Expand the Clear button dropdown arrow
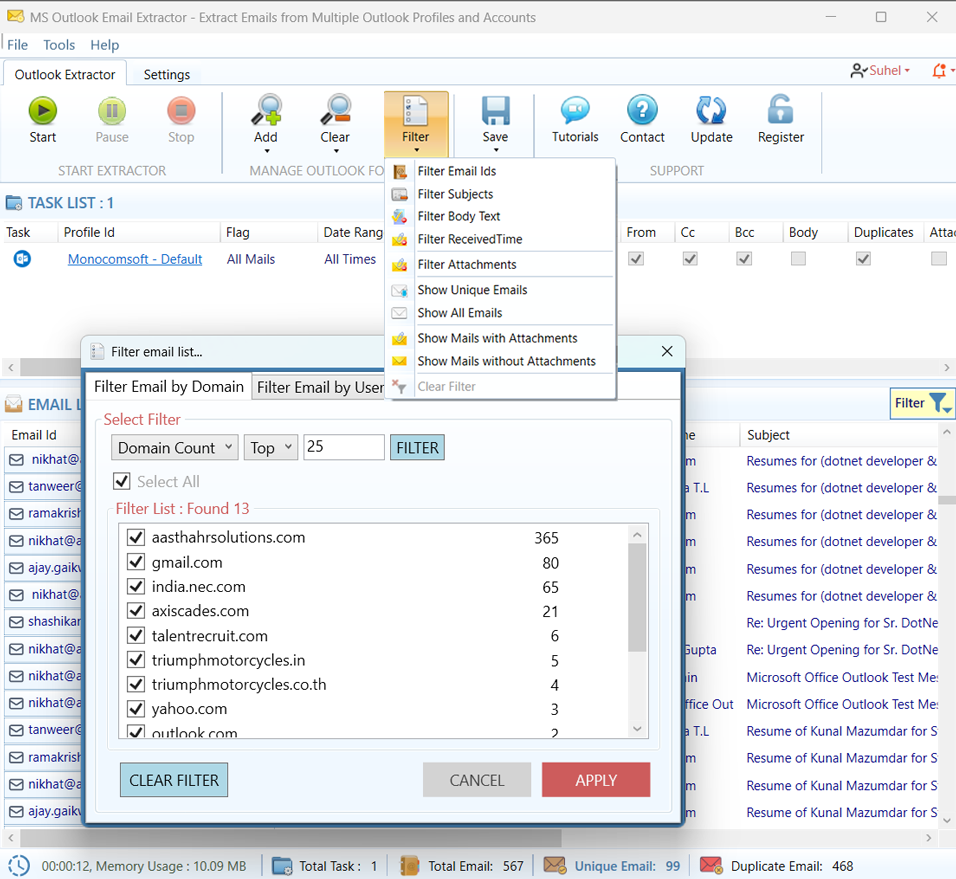This screenshot has width=956, height=879. pos(335,151)
